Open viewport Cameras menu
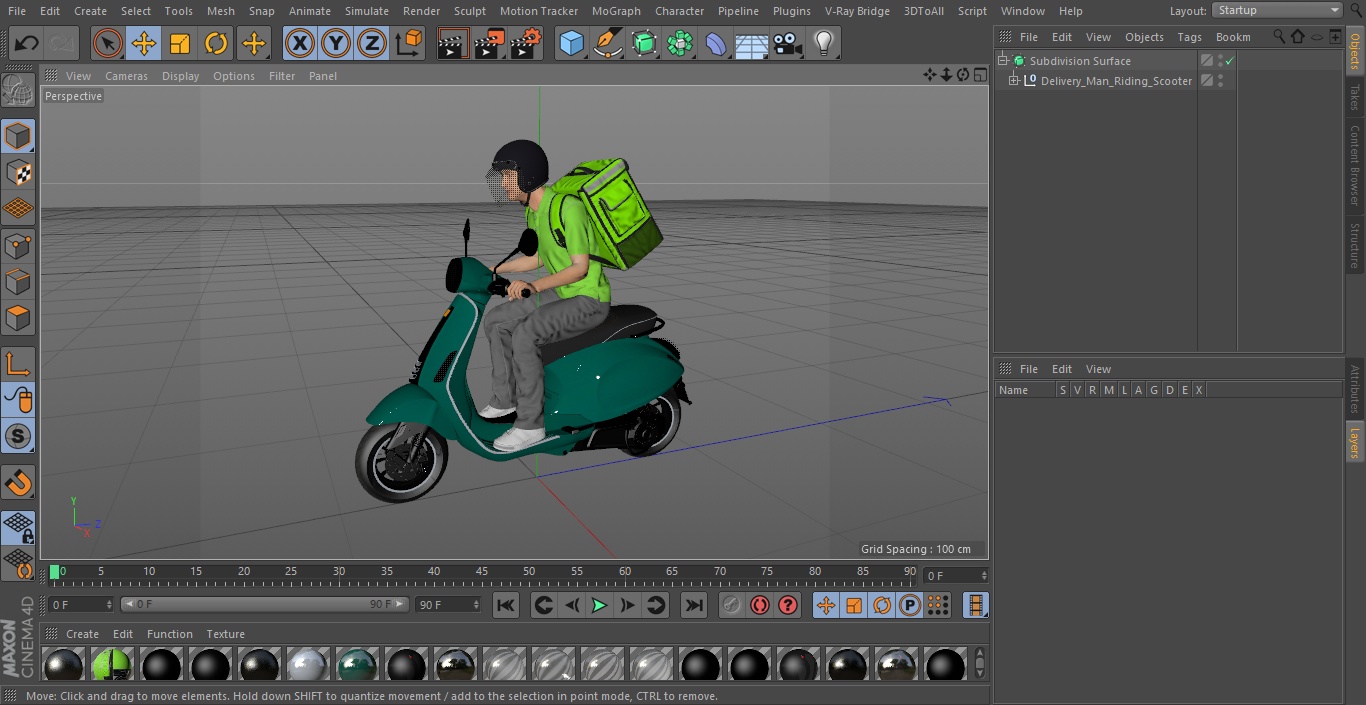 (127, 76)
